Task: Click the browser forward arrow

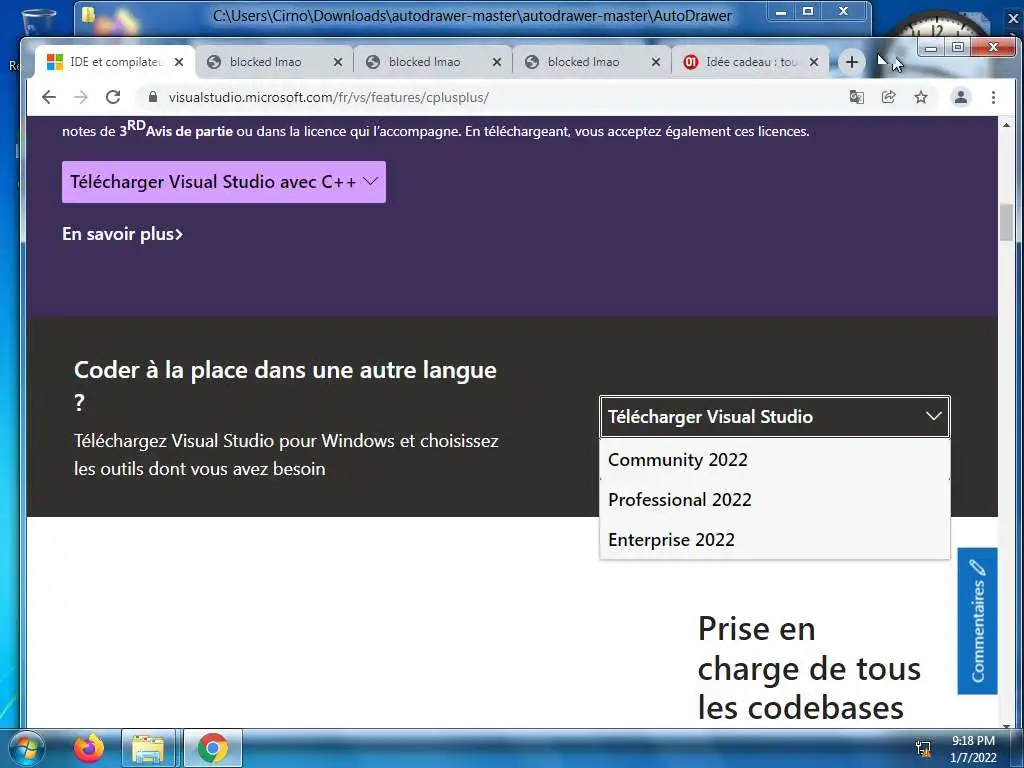Action: pos(80,97)
